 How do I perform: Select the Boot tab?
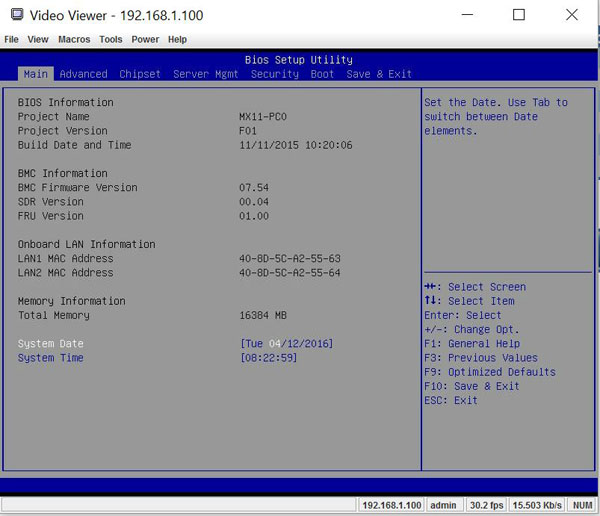pos(323,74)
